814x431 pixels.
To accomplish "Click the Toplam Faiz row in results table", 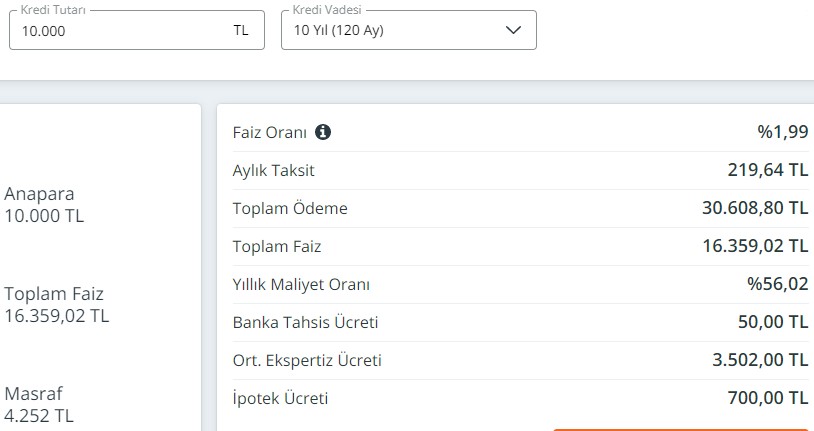I will point(521,246).
